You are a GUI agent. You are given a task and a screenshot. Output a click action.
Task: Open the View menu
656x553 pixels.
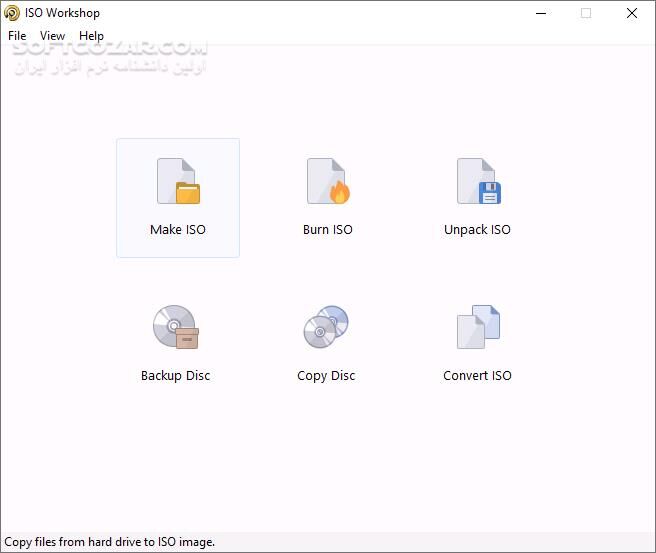[x=52, y=35]
